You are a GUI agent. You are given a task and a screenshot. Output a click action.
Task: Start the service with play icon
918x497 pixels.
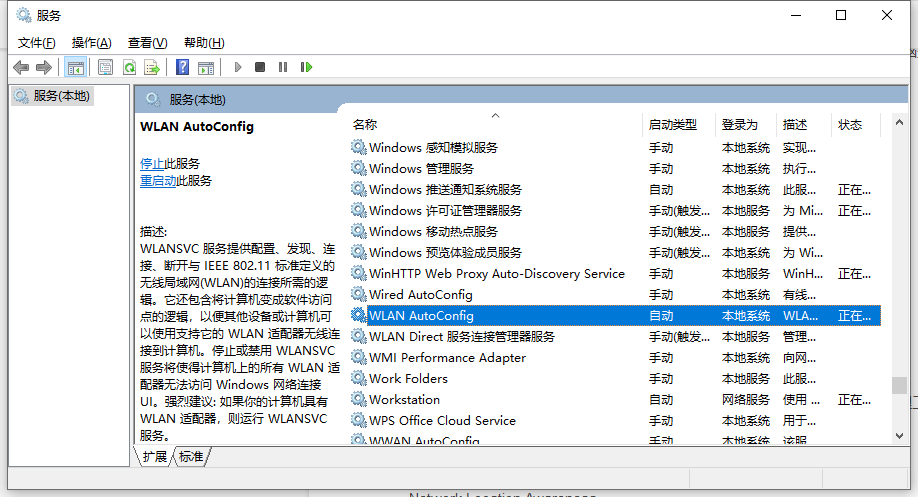[x=238, y=67]
